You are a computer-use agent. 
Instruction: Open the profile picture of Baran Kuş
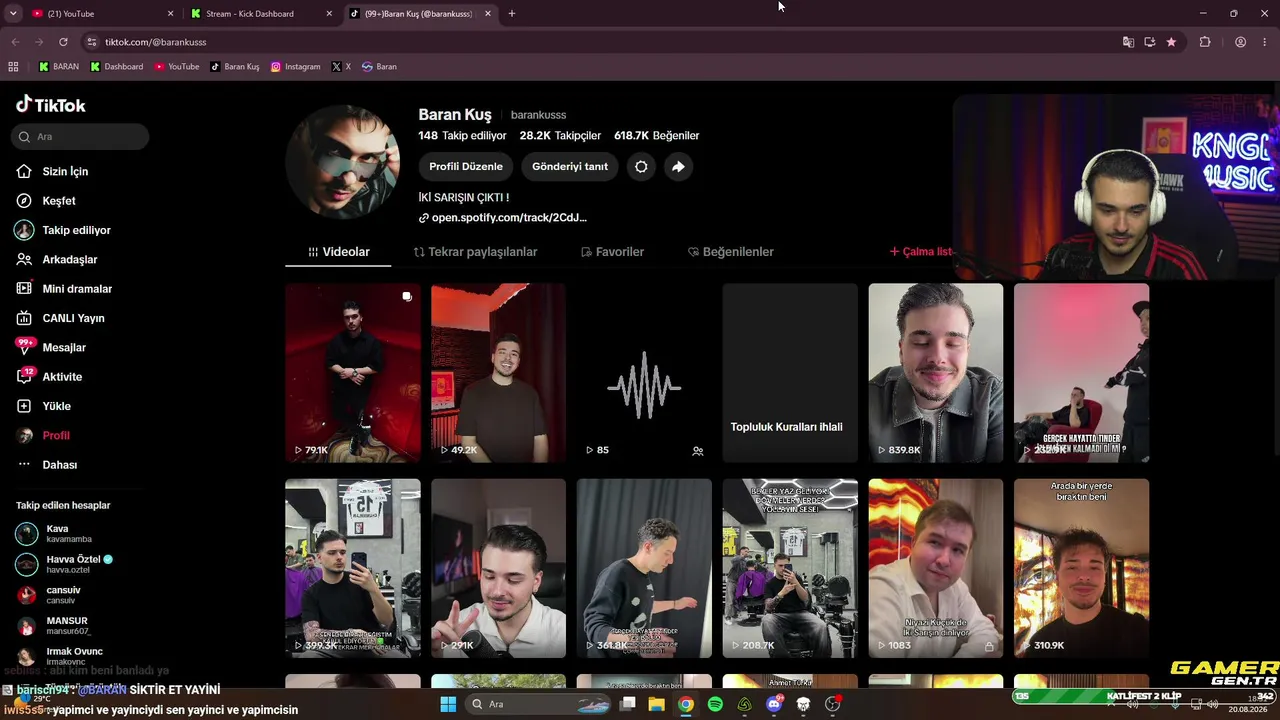coord(342,161)
